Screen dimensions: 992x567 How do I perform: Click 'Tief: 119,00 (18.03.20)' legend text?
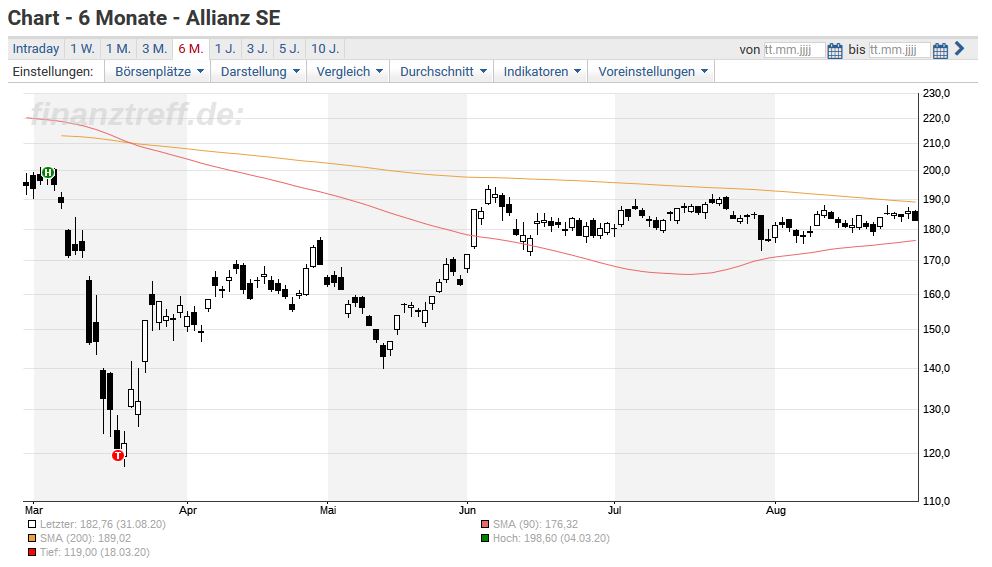95,552
